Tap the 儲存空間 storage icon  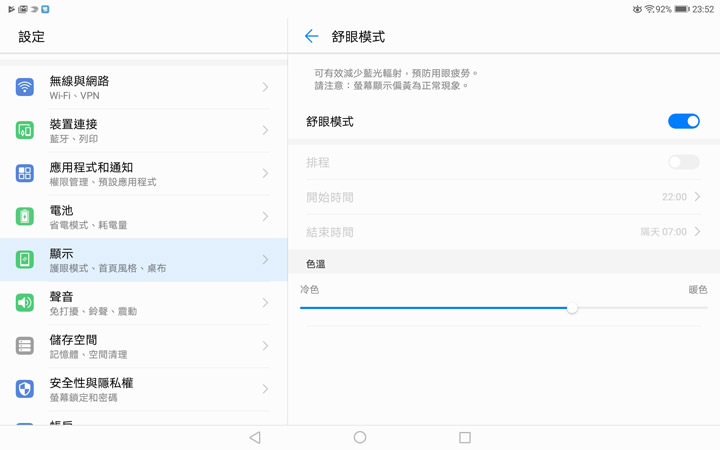[25, 346]
